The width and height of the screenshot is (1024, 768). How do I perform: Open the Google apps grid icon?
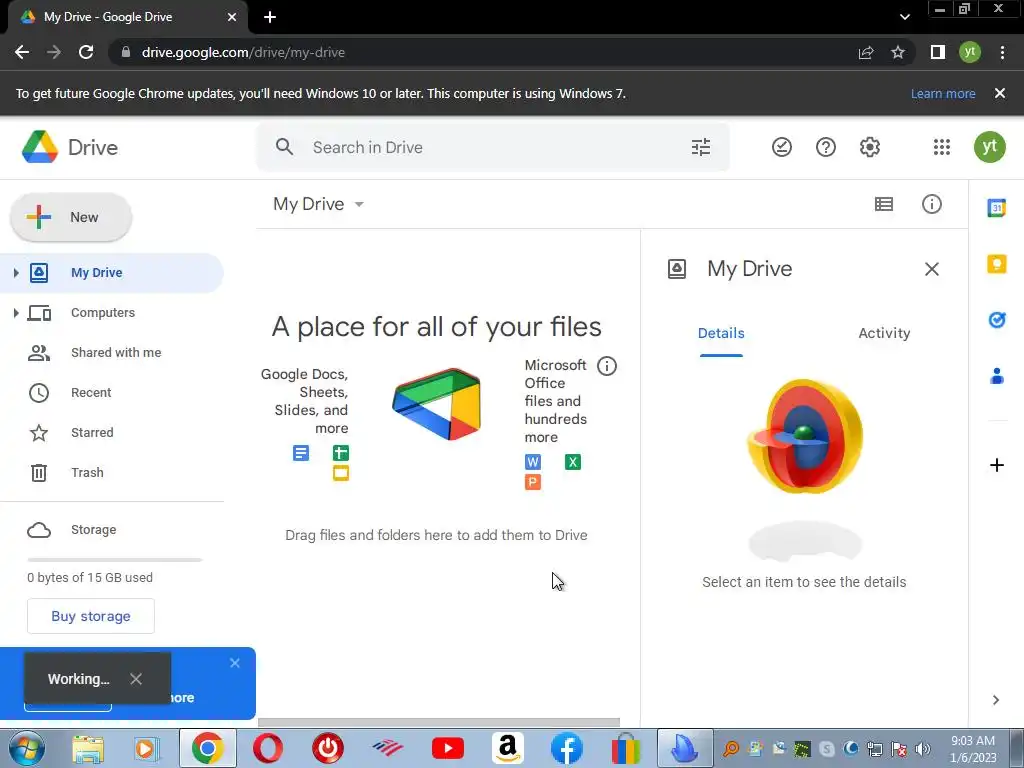click(942, 147)
